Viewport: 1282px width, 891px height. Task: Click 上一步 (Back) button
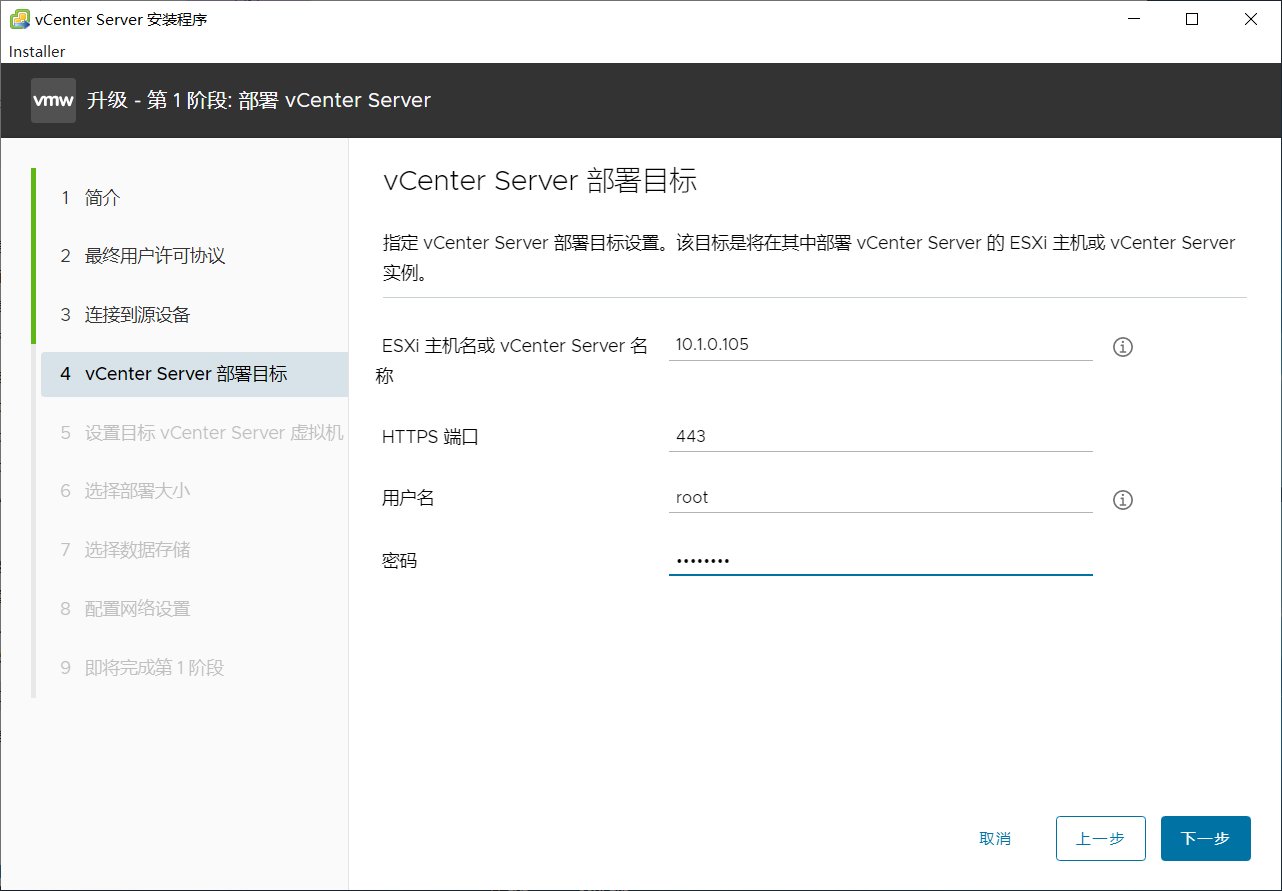pos(1100,838)
